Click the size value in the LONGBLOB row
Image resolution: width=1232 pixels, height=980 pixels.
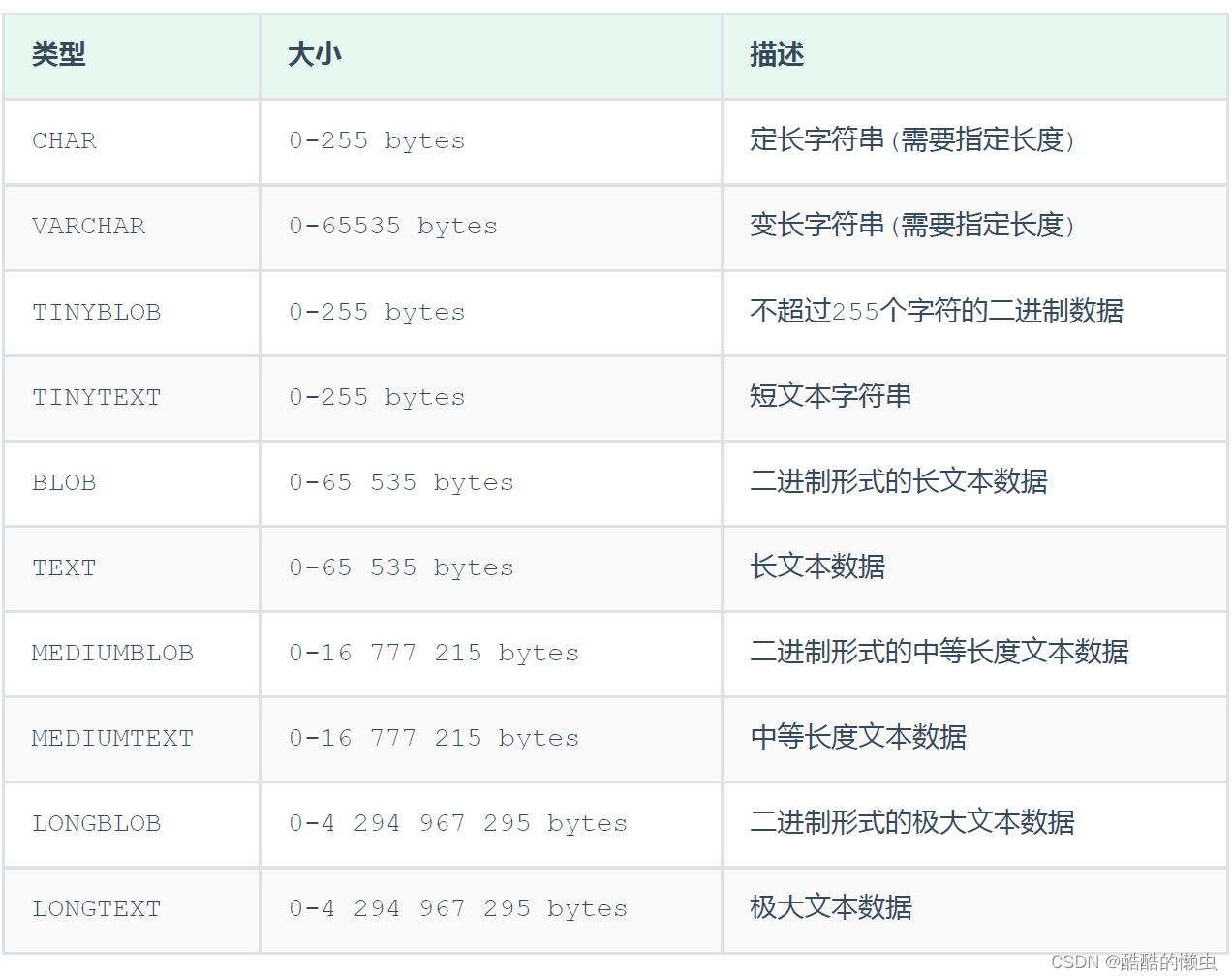(458, 823)
